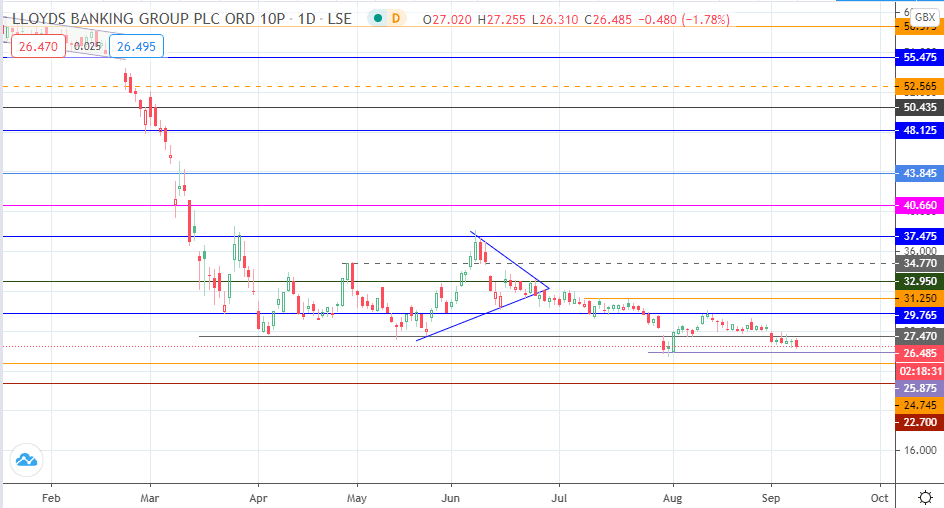The width and height of the screenshot is (944, 508).
Task: Click the 16.000 price scale tick
Action: tap(920, 450)
